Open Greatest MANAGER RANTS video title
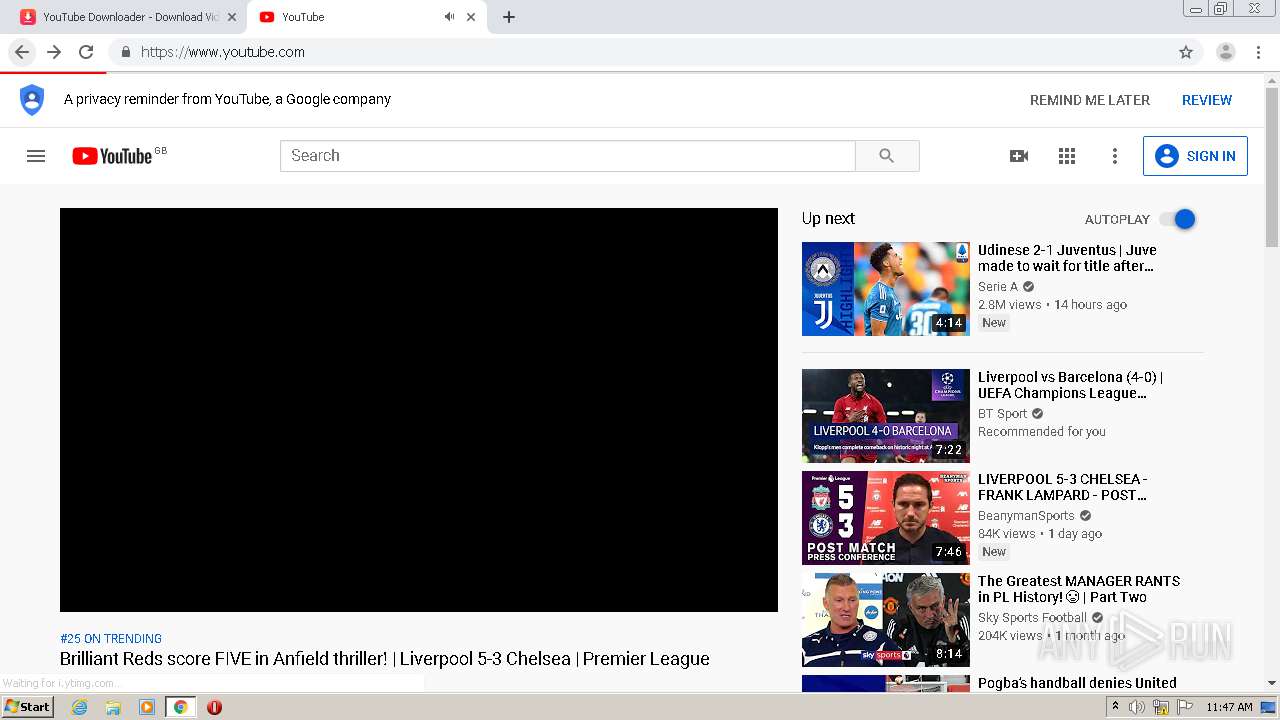The image size is (1280, 720). [1079, 589]
